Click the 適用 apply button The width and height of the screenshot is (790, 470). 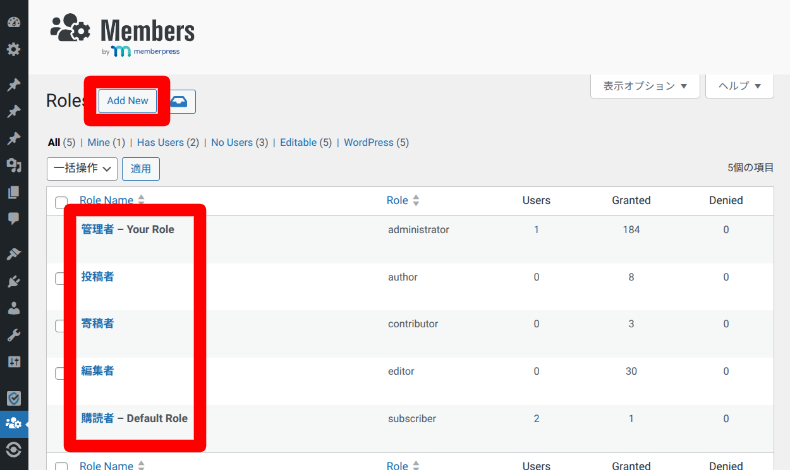141,169
